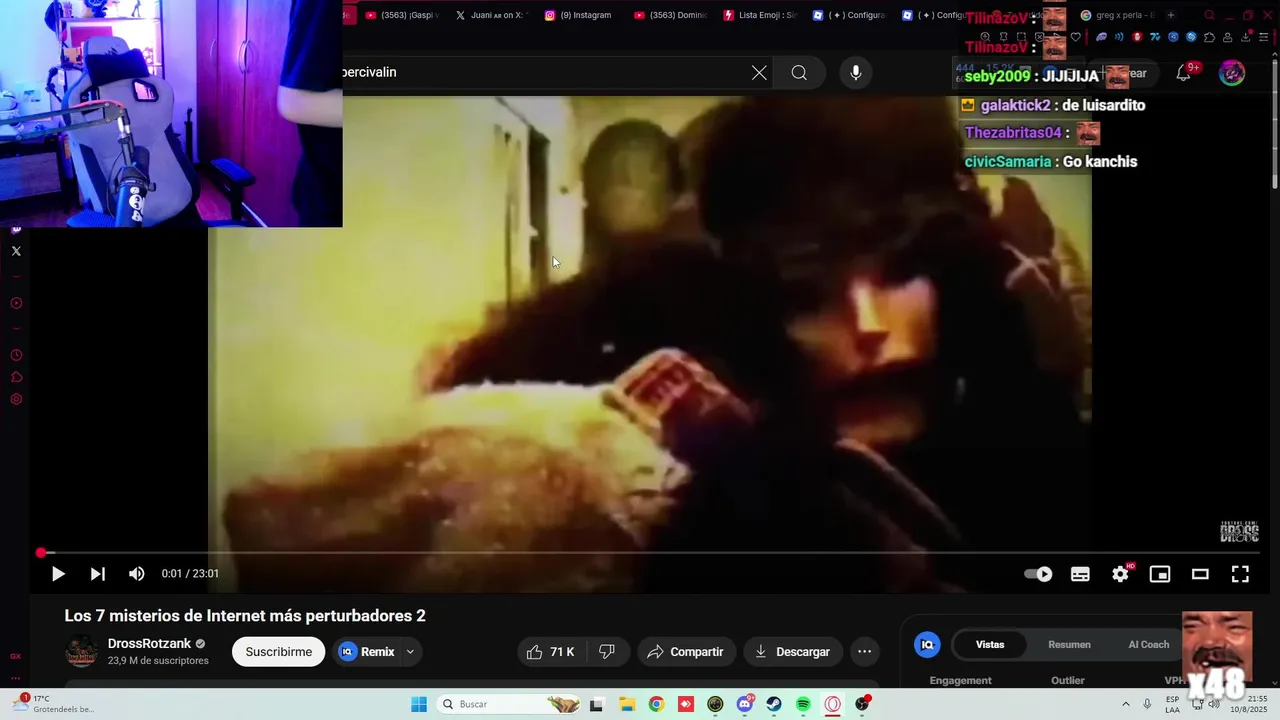This screenshot has width=1280, height=720.
Task: Click the GX icon in the sidebar
Action: tap(16, 656)
